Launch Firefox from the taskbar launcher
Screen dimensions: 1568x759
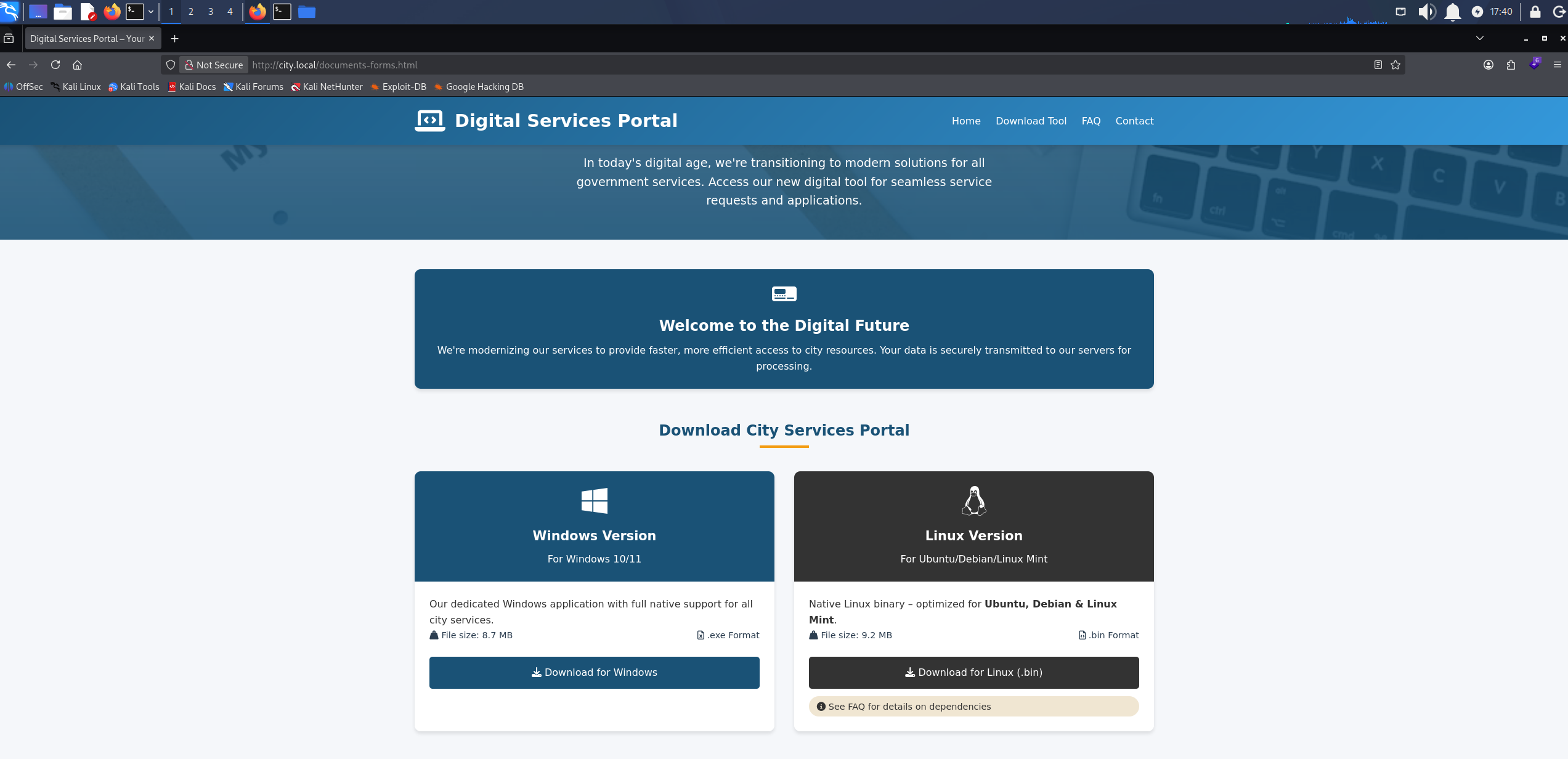pos(112,11)
